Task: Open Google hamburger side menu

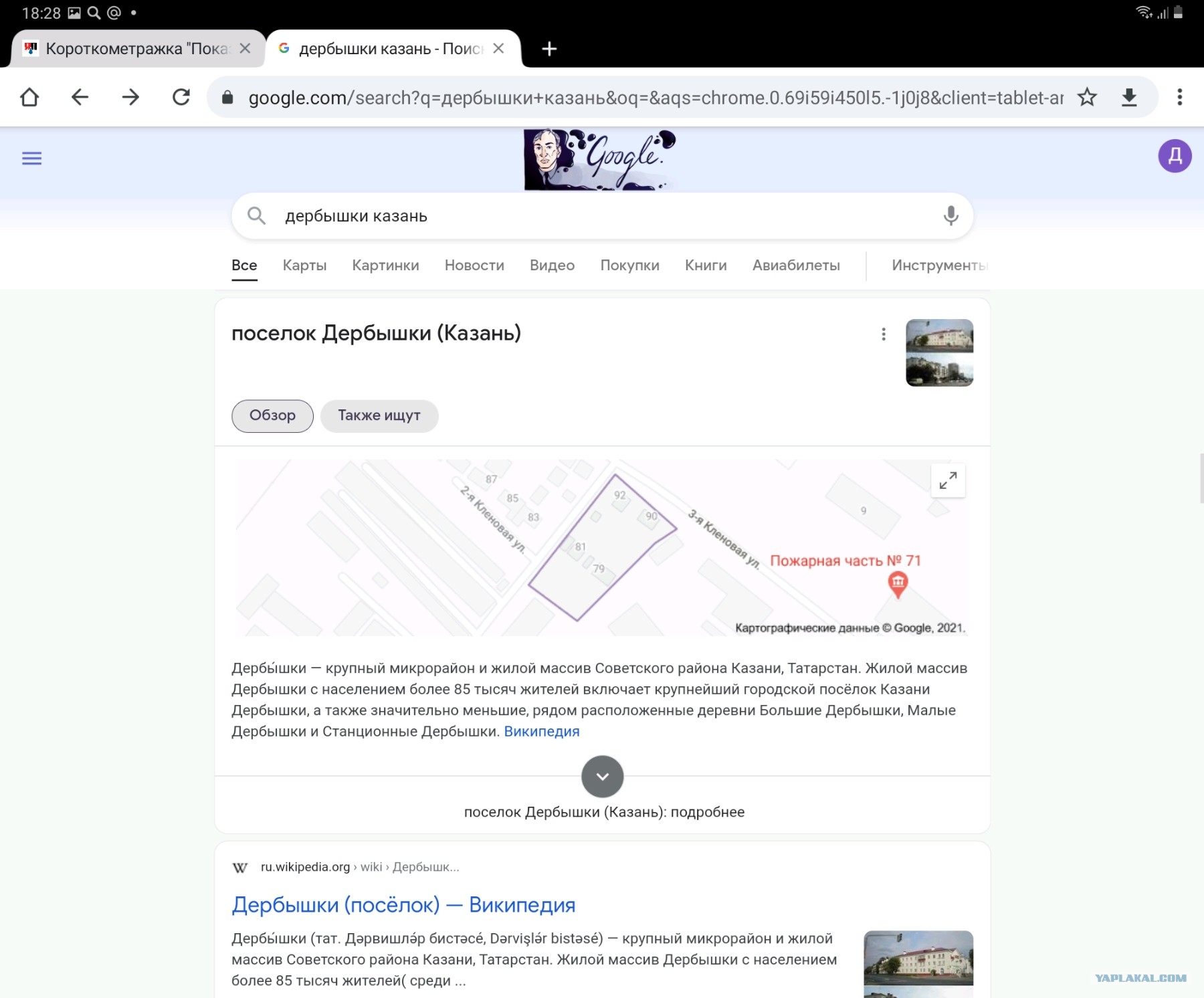Action: 31,159
